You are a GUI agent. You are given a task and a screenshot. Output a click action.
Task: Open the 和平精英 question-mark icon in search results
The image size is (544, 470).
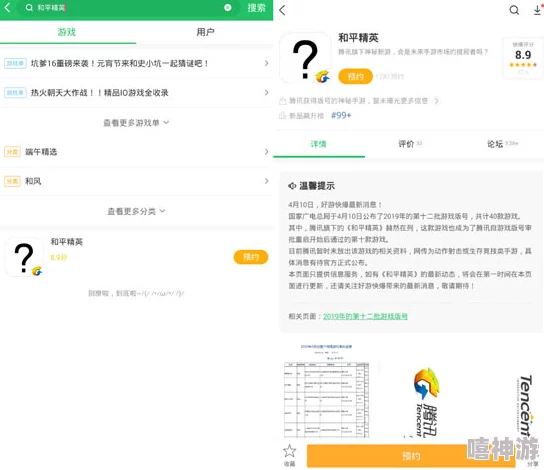click(x=24, y=257)
